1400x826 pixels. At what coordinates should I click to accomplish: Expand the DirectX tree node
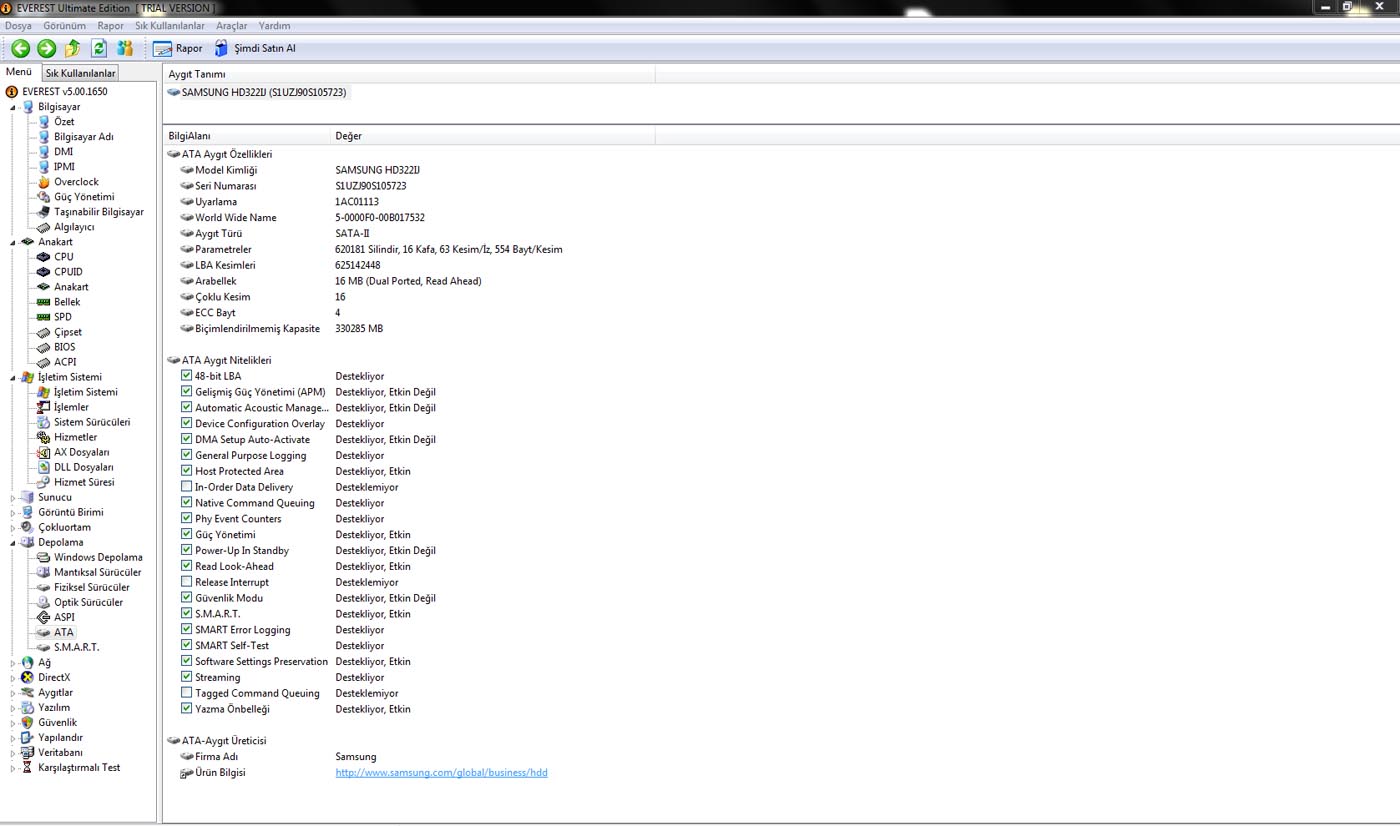click(14, 677)
